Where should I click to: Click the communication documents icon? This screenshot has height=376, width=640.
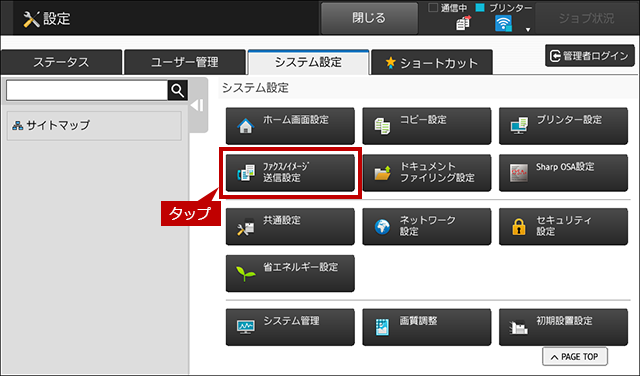tap(463, 23)
